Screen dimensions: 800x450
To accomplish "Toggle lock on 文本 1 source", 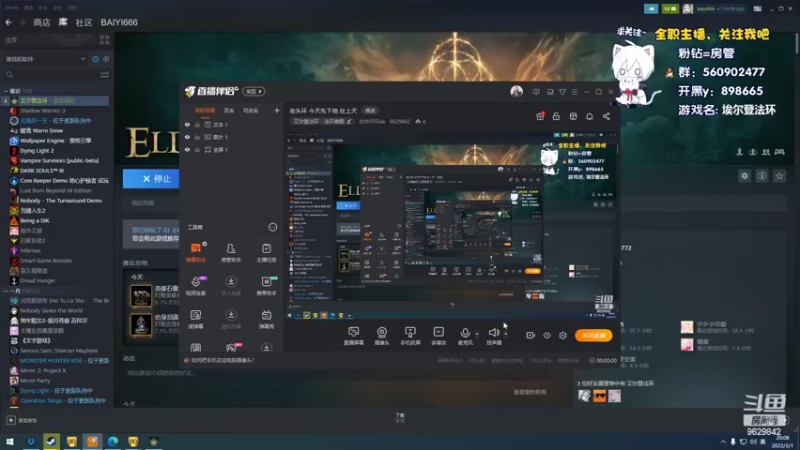I will [x=197, y=124].
